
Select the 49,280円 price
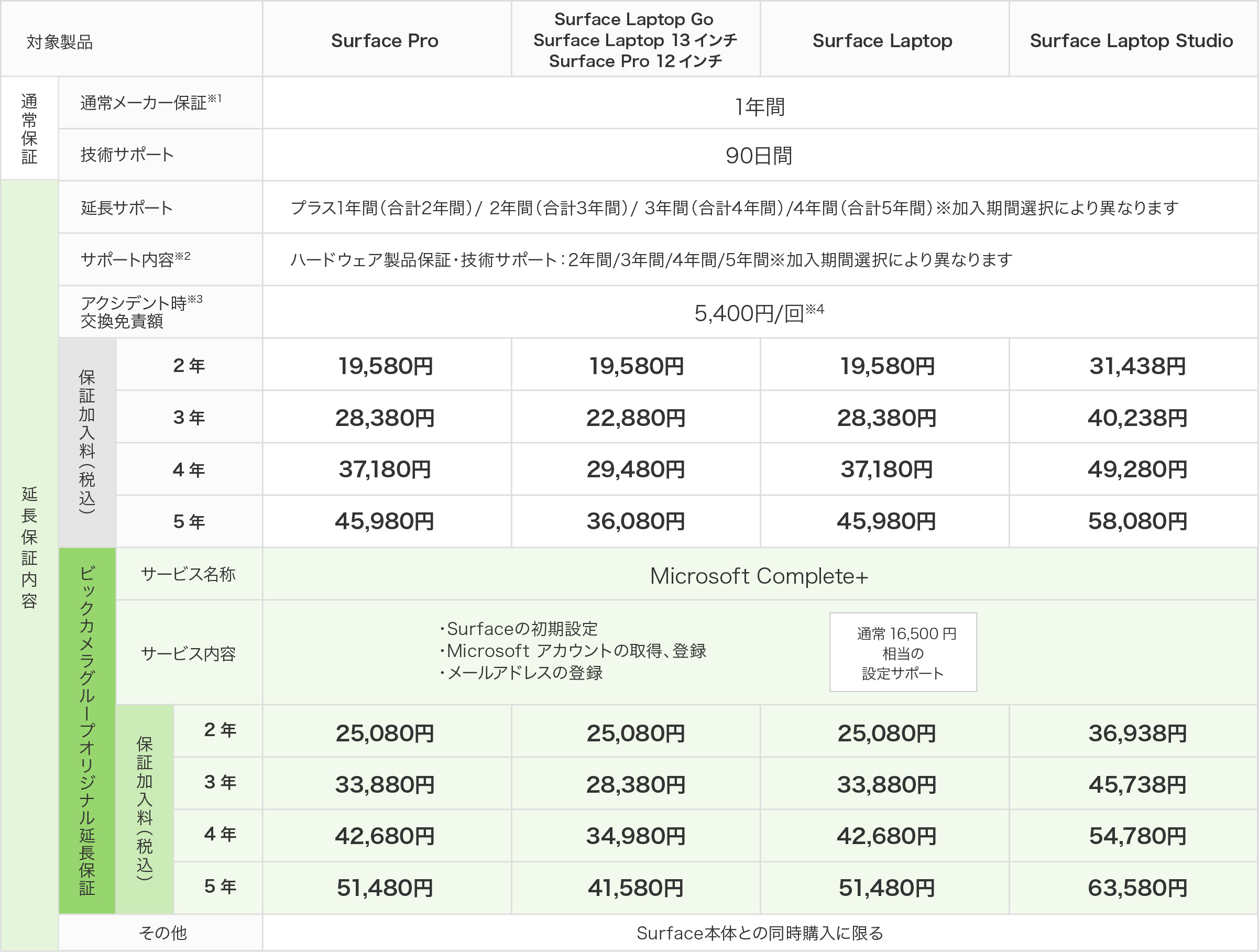pos(1138,469)
